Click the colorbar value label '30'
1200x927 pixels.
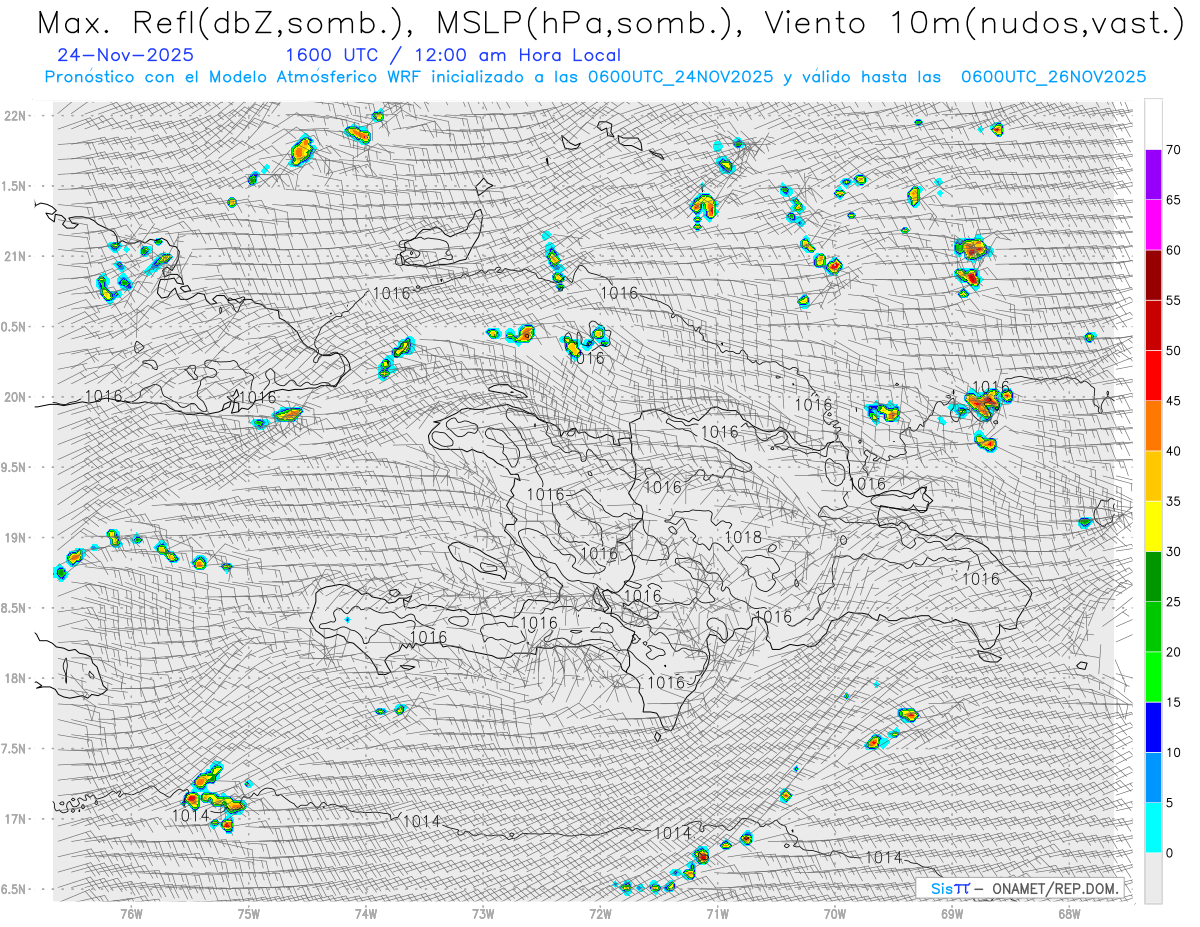[x=1173, y=552]
